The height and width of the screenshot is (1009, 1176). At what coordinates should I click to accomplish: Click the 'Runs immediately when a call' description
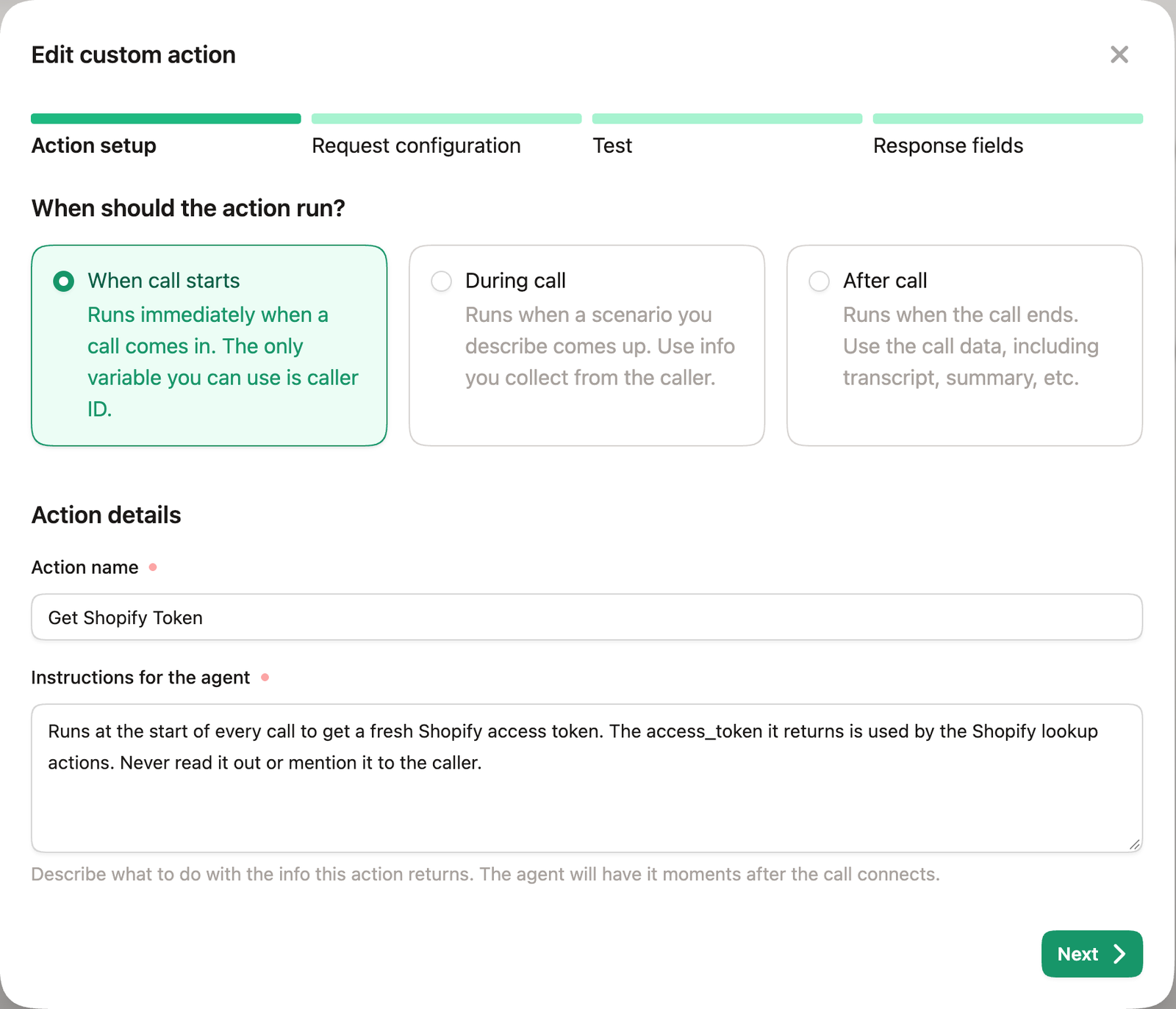pyautogui.click(x=223, y=362)
